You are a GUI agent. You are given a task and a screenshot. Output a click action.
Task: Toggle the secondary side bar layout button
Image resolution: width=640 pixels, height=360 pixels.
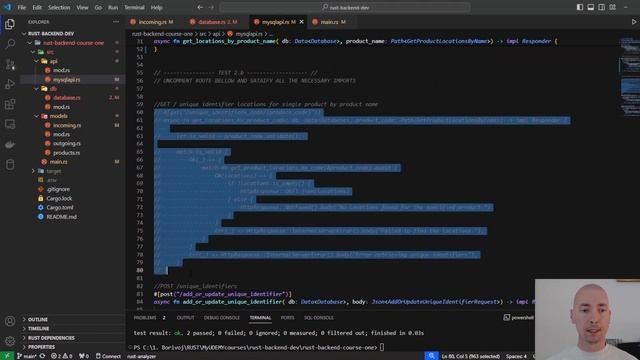[602, 7]
